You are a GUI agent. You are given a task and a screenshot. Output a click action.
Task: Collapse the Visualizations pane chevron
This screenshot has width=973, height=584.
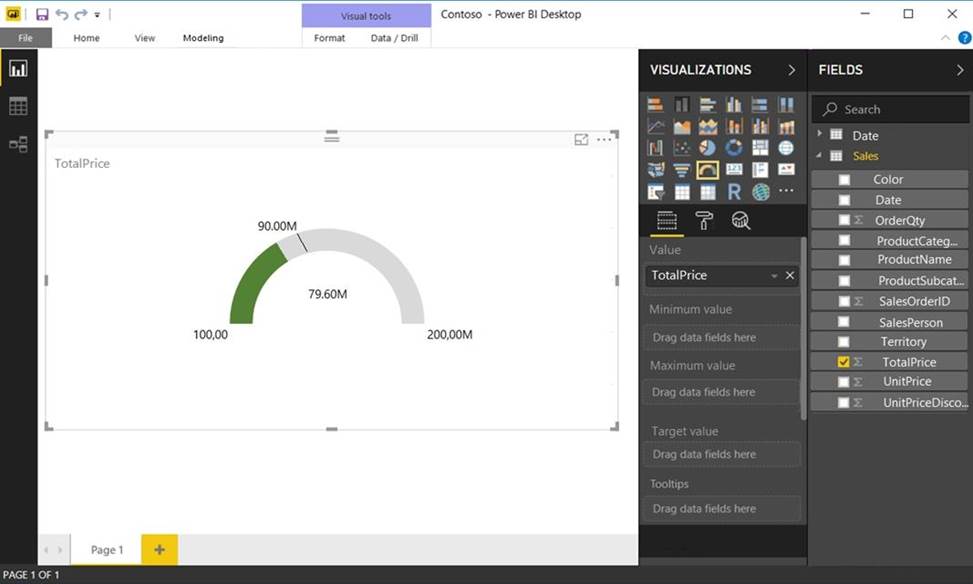click(791, 70)
